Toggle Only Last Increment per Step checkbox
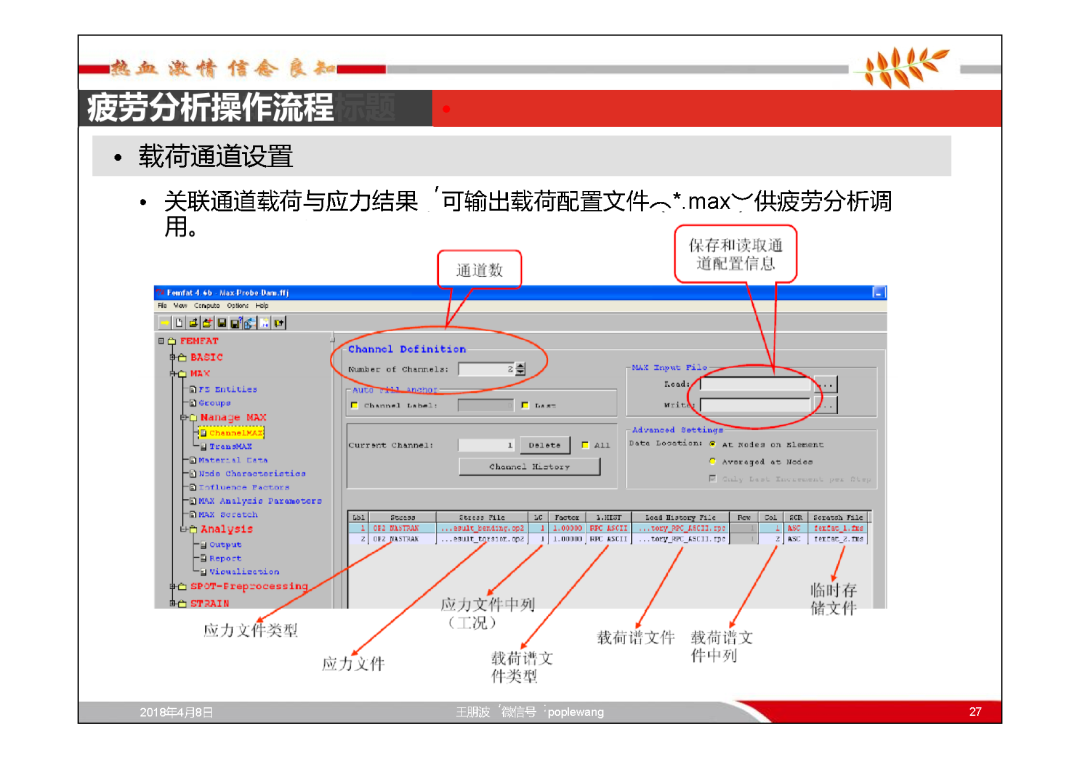Viewport: 1080px width, 759px height. [712, 479]
